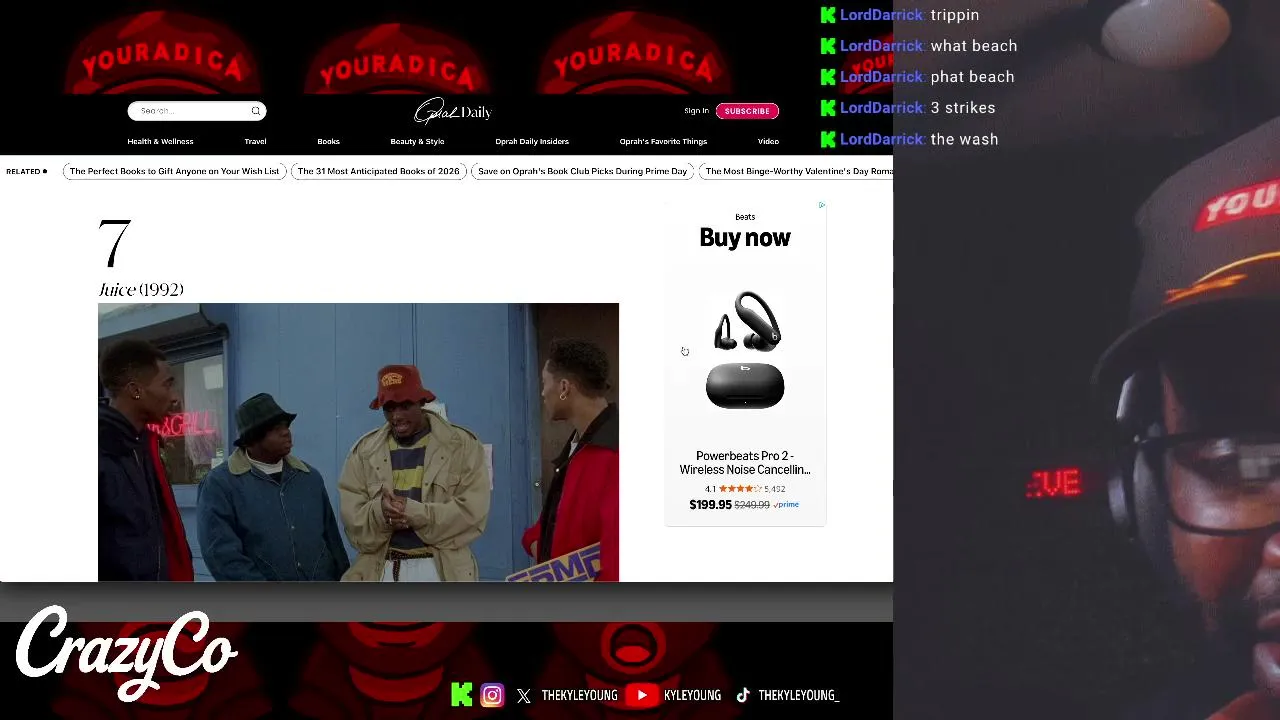Click the '3 strikes' chat message text
The image size is (1280, 720).
[x=963, y=108]
